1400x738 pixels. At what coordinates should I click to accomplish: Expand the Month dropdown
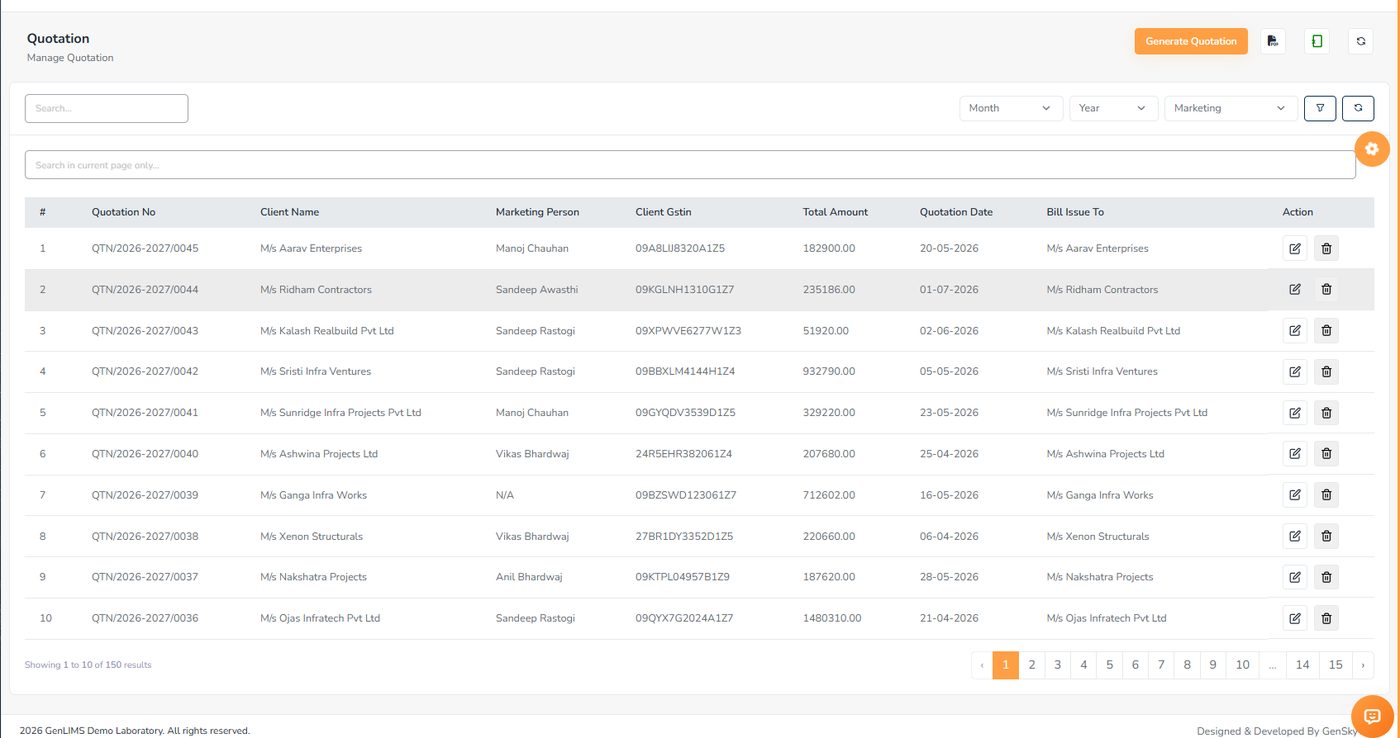coord(1011,108)
